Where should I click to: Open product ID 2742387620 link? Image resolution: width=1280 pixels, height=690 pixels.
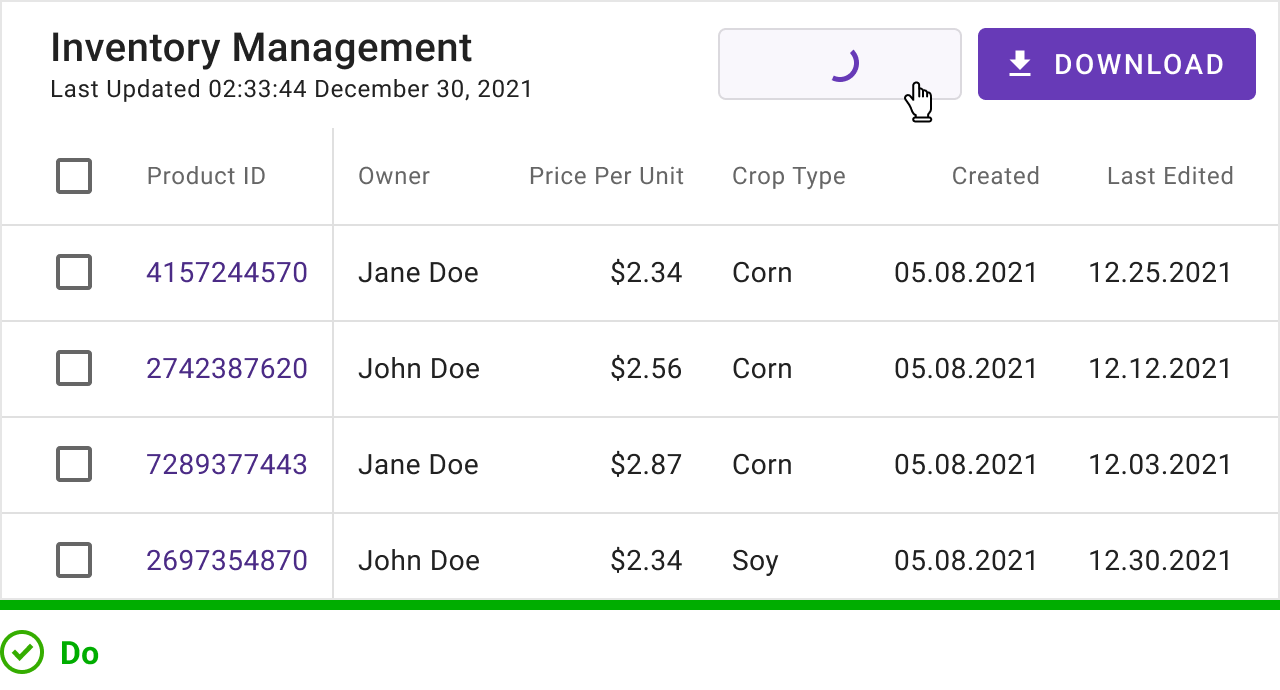tap(227, 368)
